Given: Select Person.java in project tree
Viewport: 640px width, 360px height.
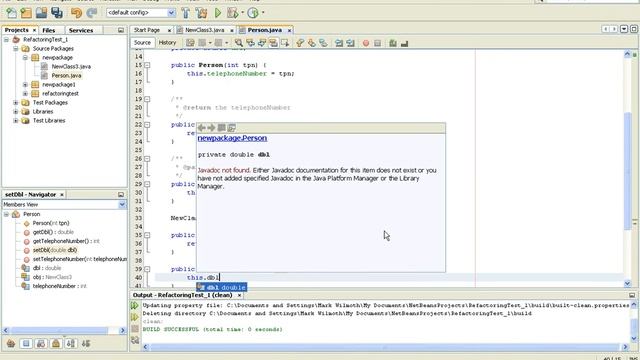Looking at the screenshot, I should tap(66, 76).
